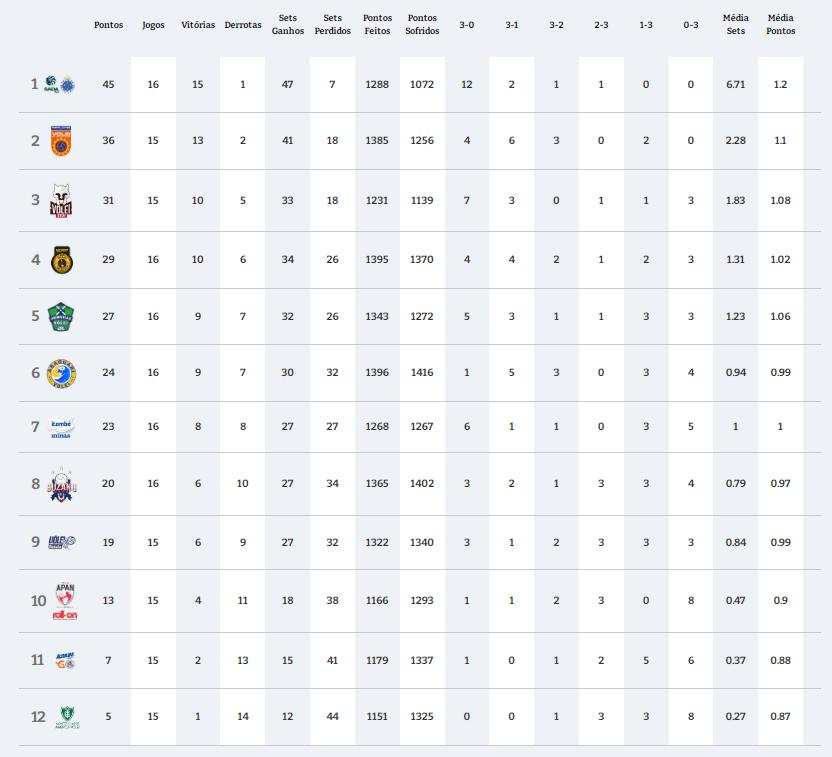Screen dimensions: 832x757
Task: Click the APAN roll-on logo in rank 10
Action: coord(65,601)
